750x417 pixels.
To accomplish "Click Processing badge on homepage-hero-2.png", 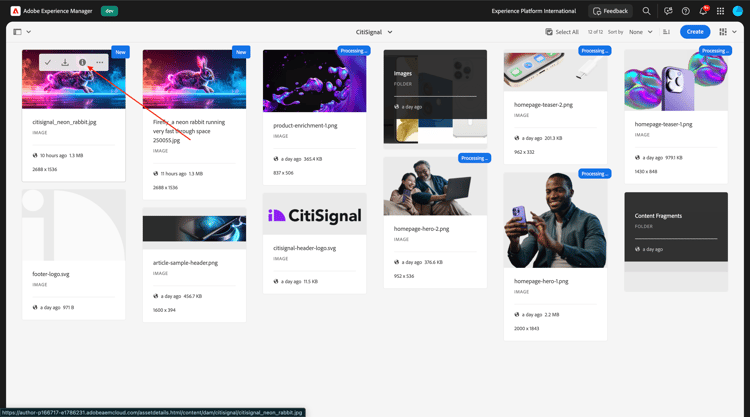I will [474, 158].
